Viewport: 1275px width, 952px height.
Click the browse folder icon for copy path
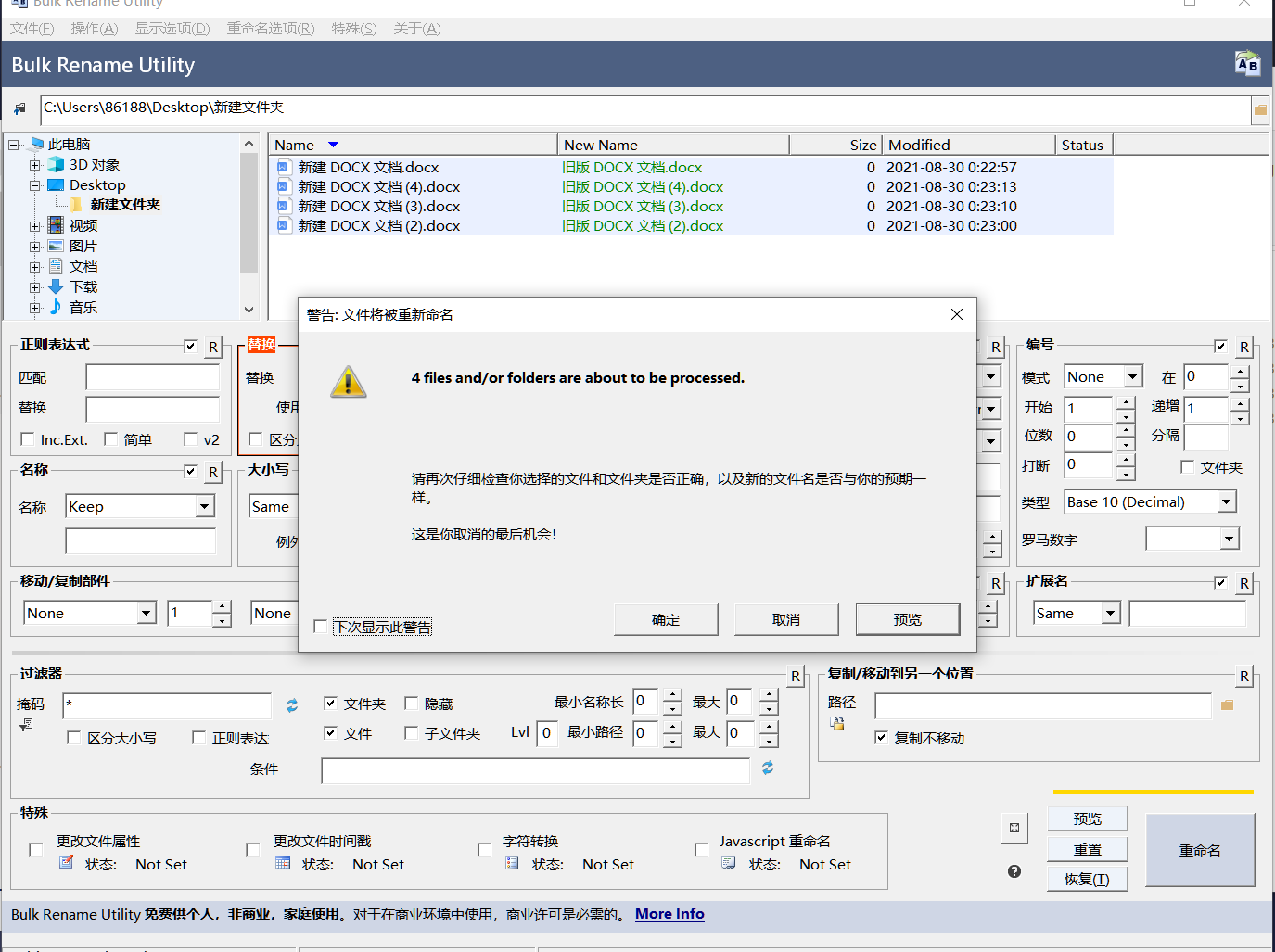1228,705
